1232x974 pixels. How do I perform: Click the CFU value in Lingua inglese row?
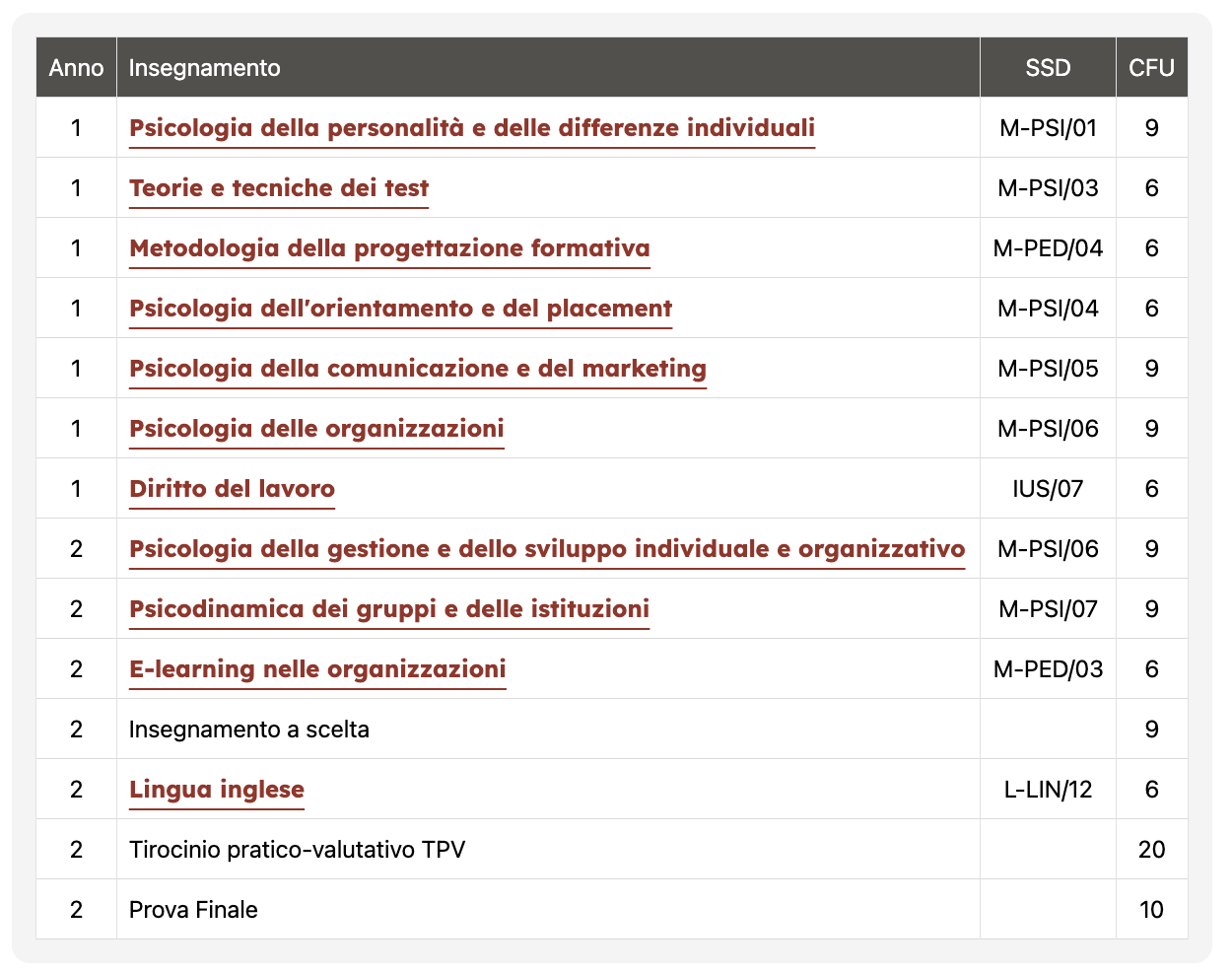coord(1151,790)
